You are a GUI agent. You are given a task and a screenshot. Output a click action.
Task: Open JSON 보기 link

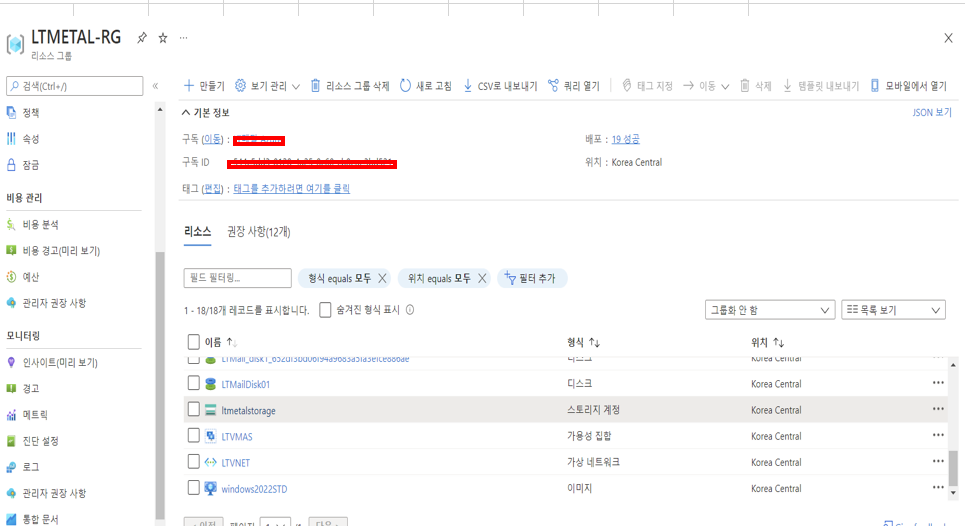click(x=932, y=113)
